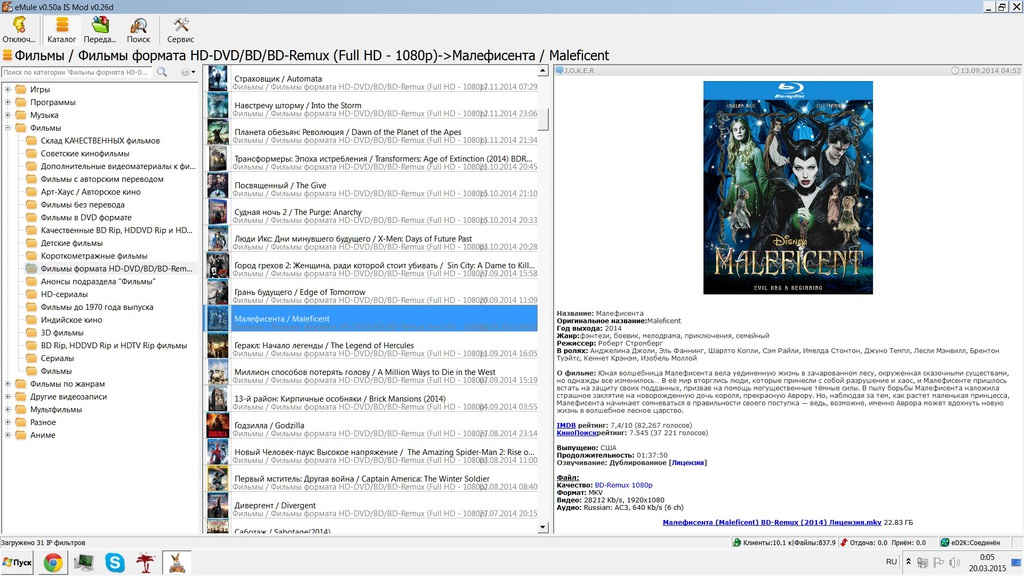Focus the category search input field
The width and height of the screenshot is (1024, 576).
(x=77, y=72)
